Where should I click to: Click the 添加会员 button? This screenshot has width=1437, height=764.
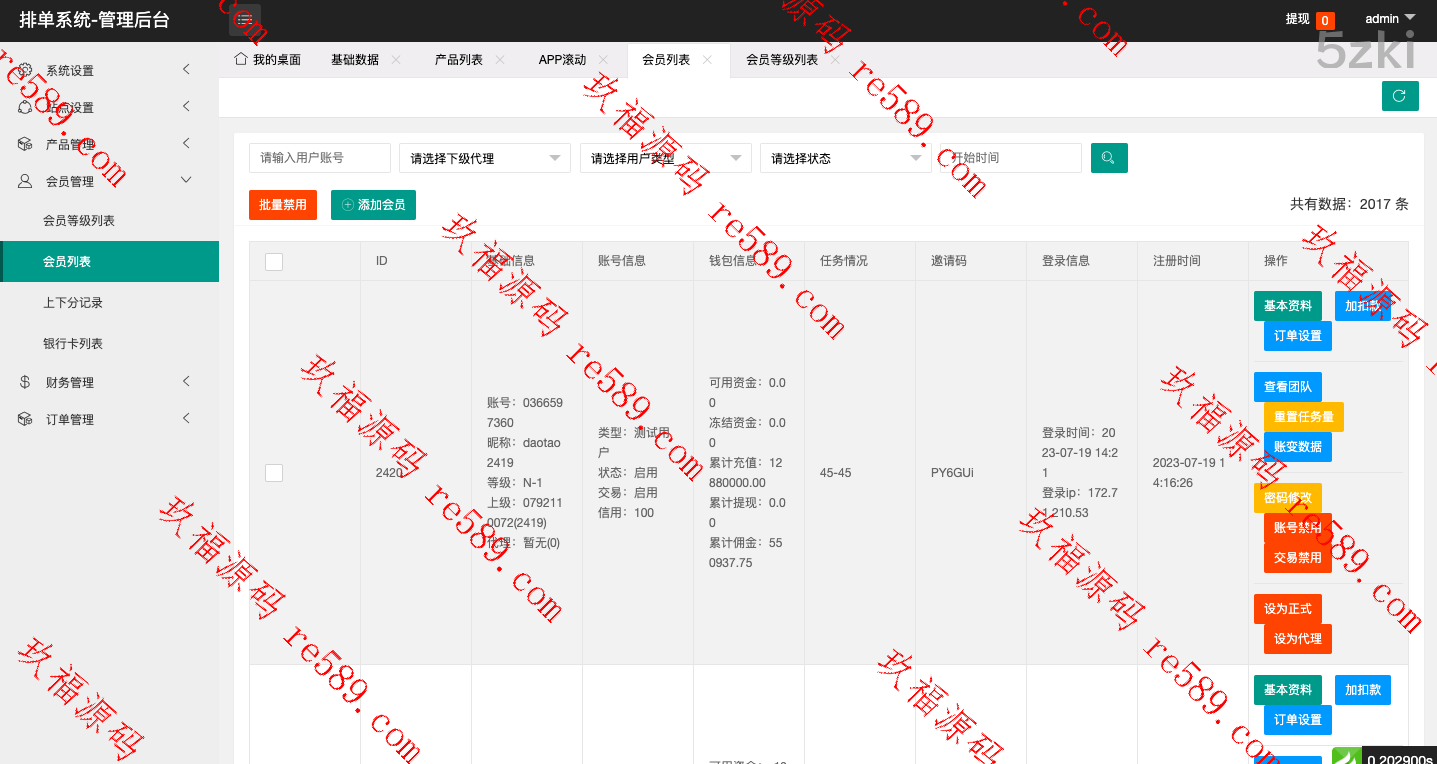[x=373, y=204]
